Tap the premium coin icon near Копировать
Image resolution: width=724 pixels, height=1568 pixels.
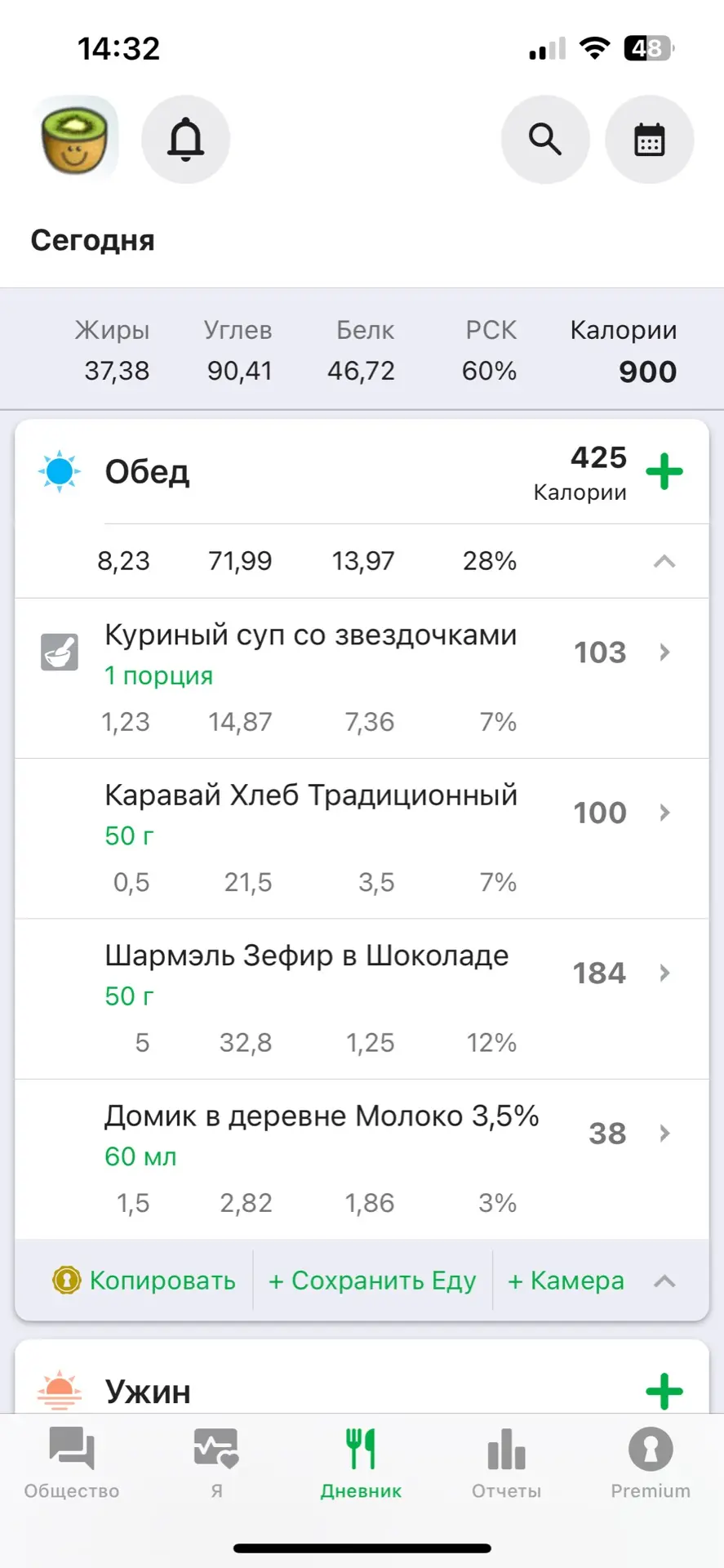point(66,1280)
